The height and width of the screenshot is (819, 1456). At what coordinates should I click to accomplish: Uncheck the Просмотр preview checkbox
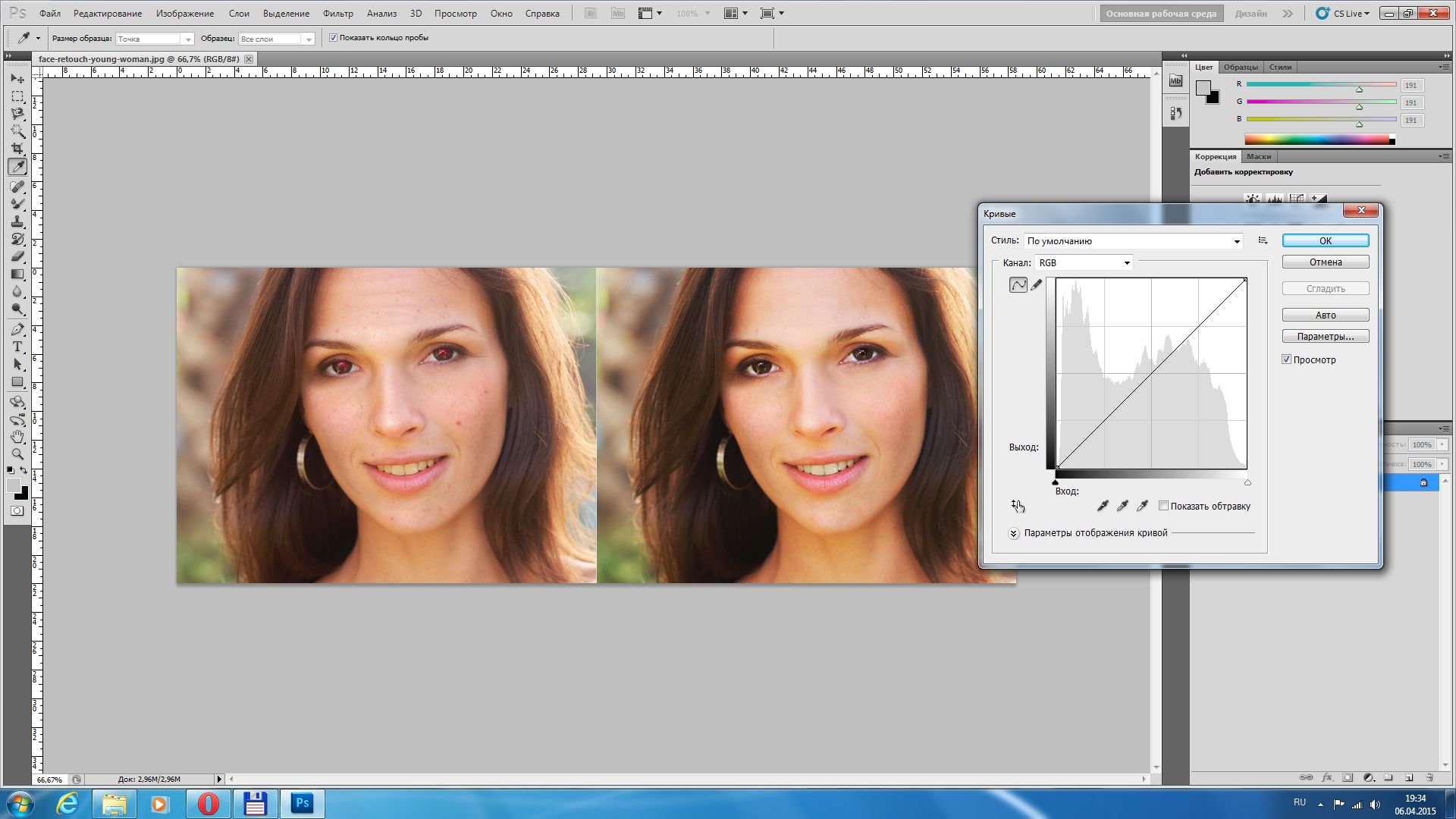1287,359
